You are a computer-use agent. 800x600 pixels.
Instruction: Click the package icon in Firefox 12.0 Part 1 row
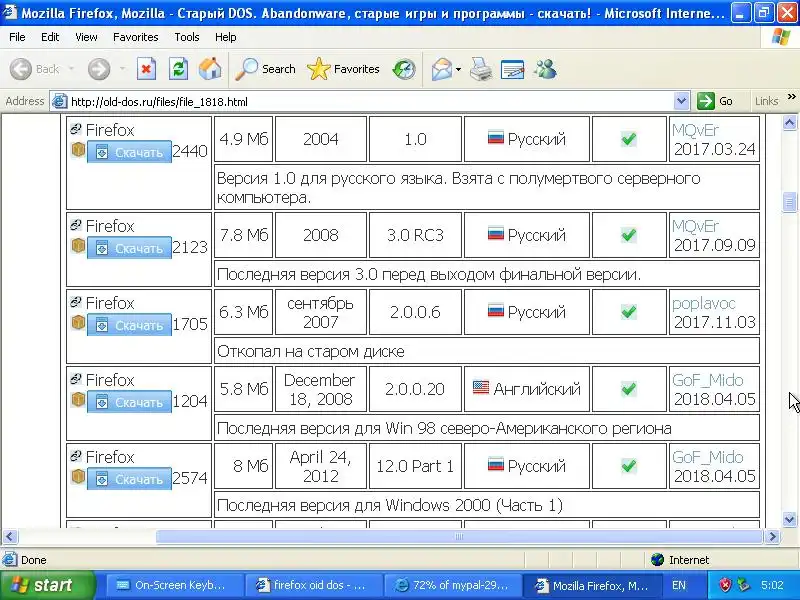(x=78, y=477)
